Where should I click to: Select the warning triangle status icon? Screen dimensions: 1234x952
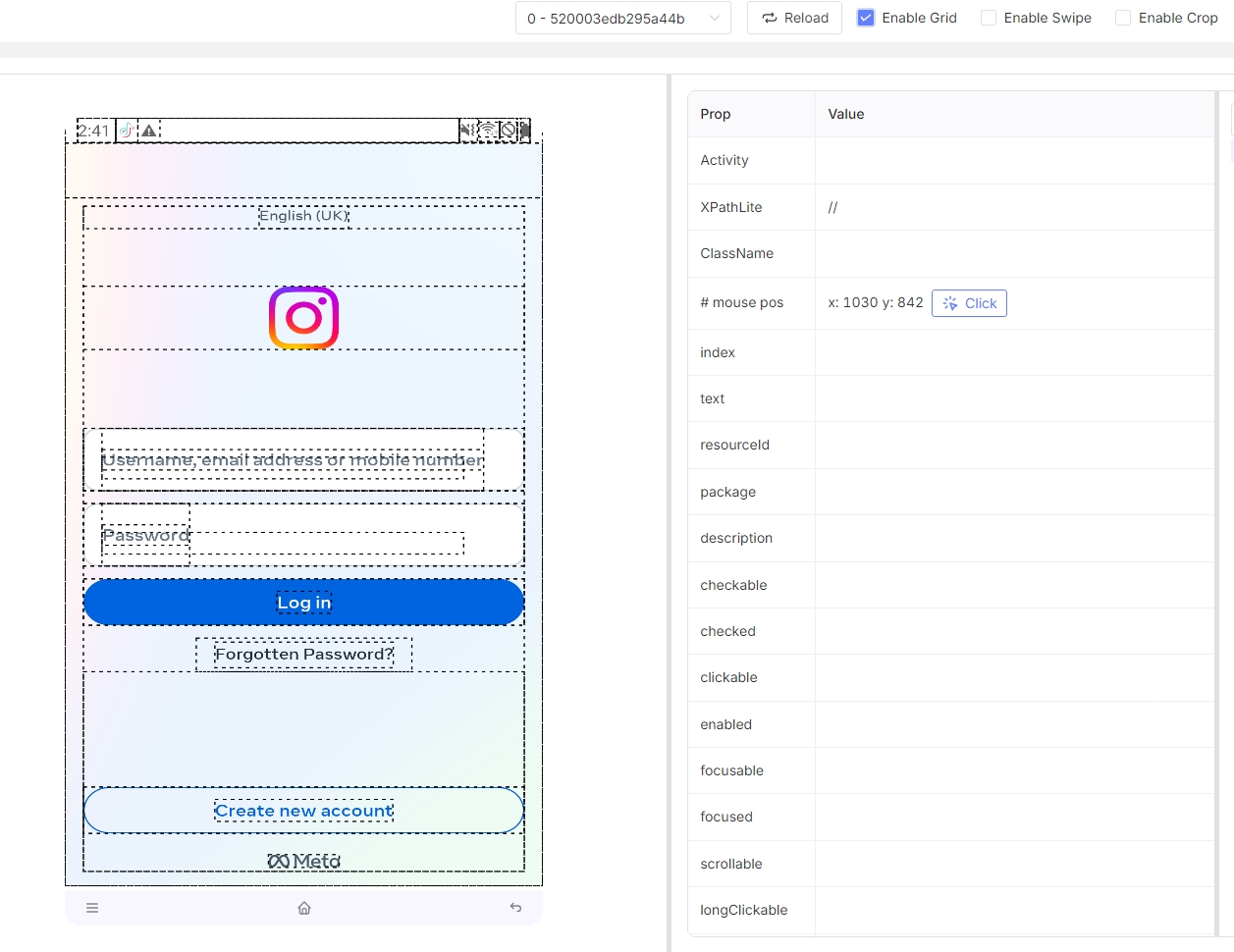tap(149, 131)
